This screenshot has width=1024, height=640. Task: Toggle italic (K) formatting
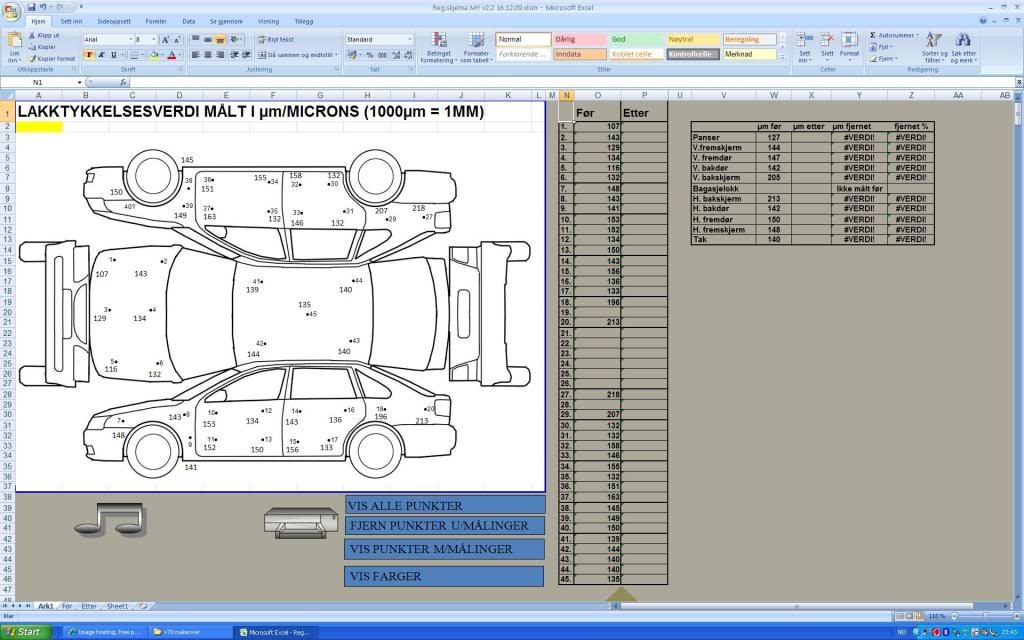tap(101, 55)
